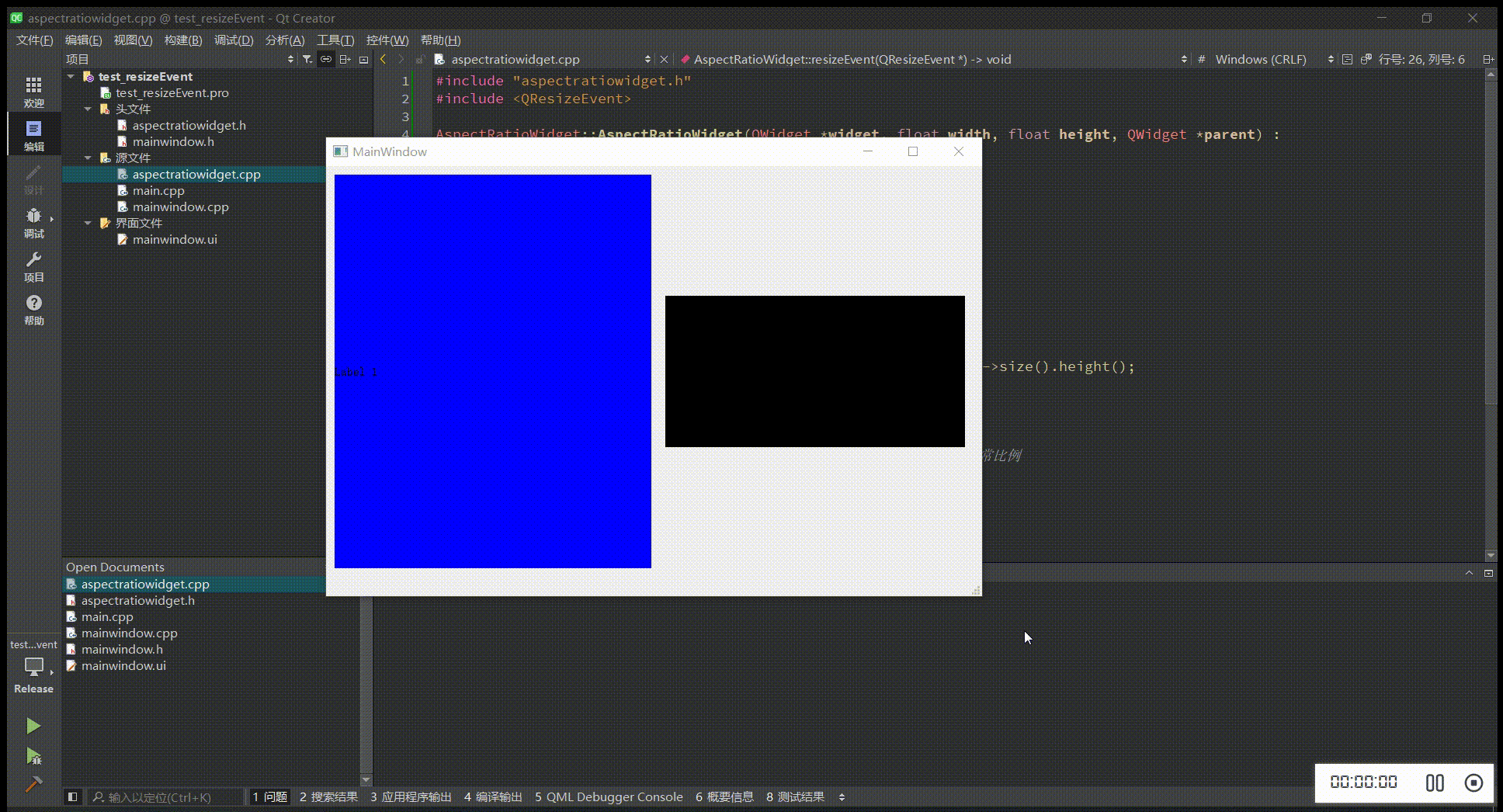The width and height of the screenshot is (1503, 812).
Task: Select aspectratiowidget.h in project tree
Action: [x=189, y=125]
